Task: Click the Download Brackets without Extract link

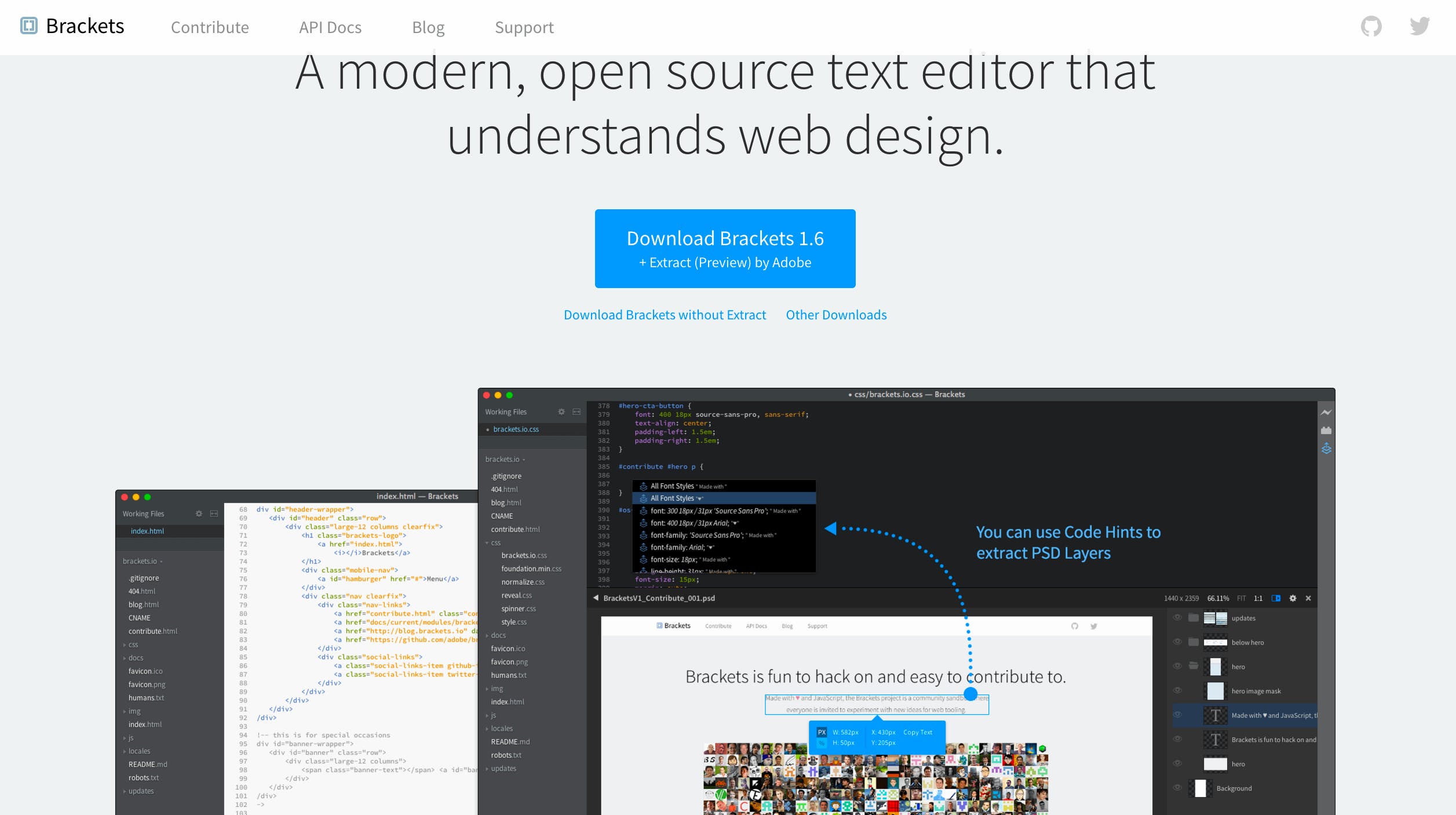Action: coord(664,314)
